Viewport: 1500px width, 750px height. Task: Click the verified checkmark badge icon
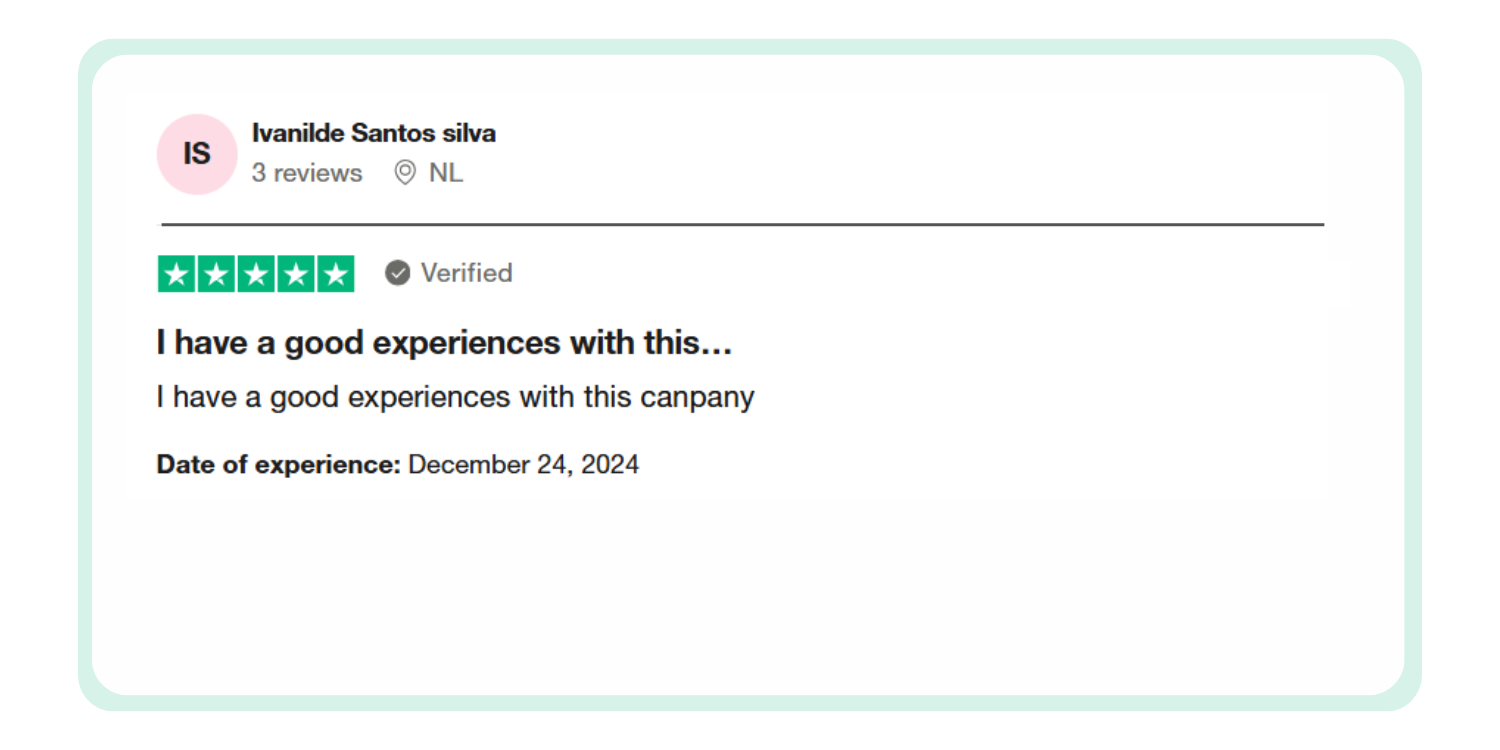(x=398, y=273)
